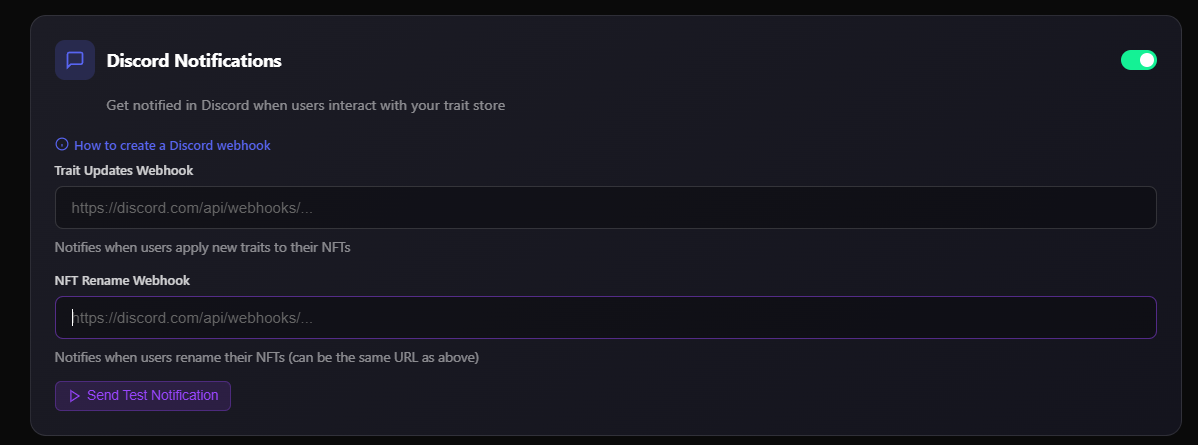Click the empty area inside the notifications card
The height and width of the screenshot is (445, 1198).
click(700, 395)
